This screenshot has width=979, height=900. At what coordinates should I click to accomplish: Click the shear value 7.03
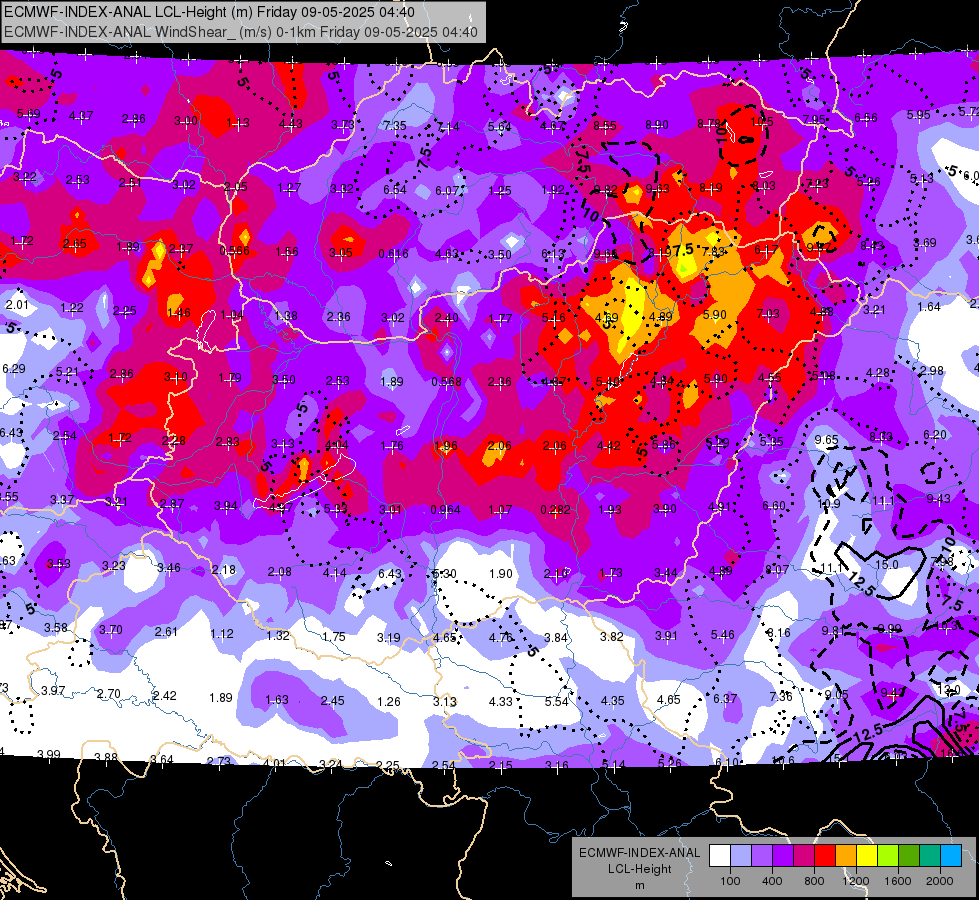pyautogui.click(x=769, y=314)
